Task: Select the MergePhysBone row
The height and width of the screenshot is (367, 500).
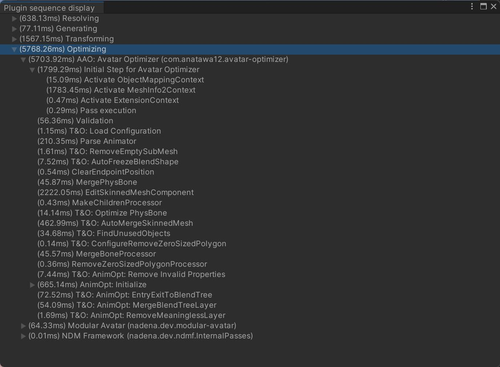Action: 250,182
